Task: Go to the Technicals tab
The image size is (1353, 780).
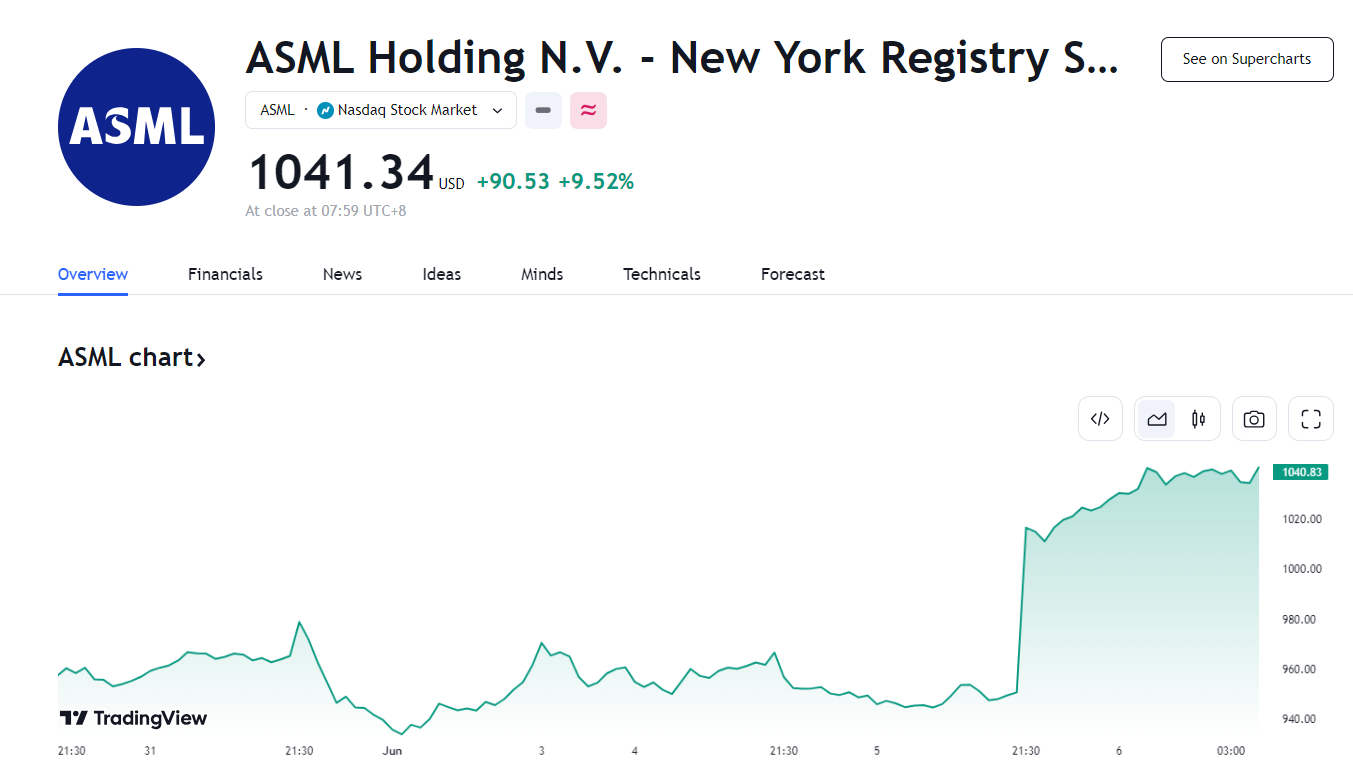Action: 662,274
